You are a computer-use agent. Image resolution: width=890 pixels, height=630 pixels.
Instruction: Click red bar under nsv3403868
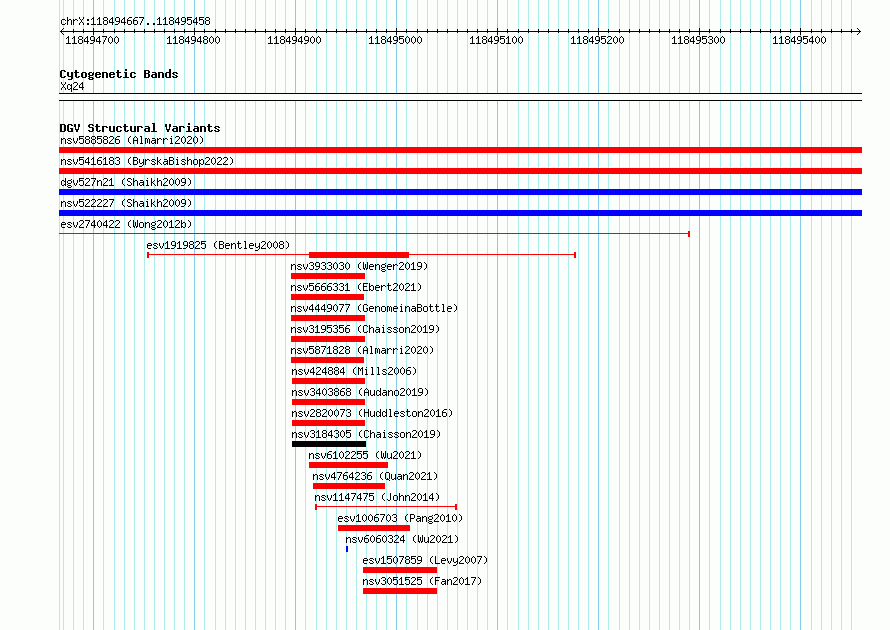[x=329, y=402]
